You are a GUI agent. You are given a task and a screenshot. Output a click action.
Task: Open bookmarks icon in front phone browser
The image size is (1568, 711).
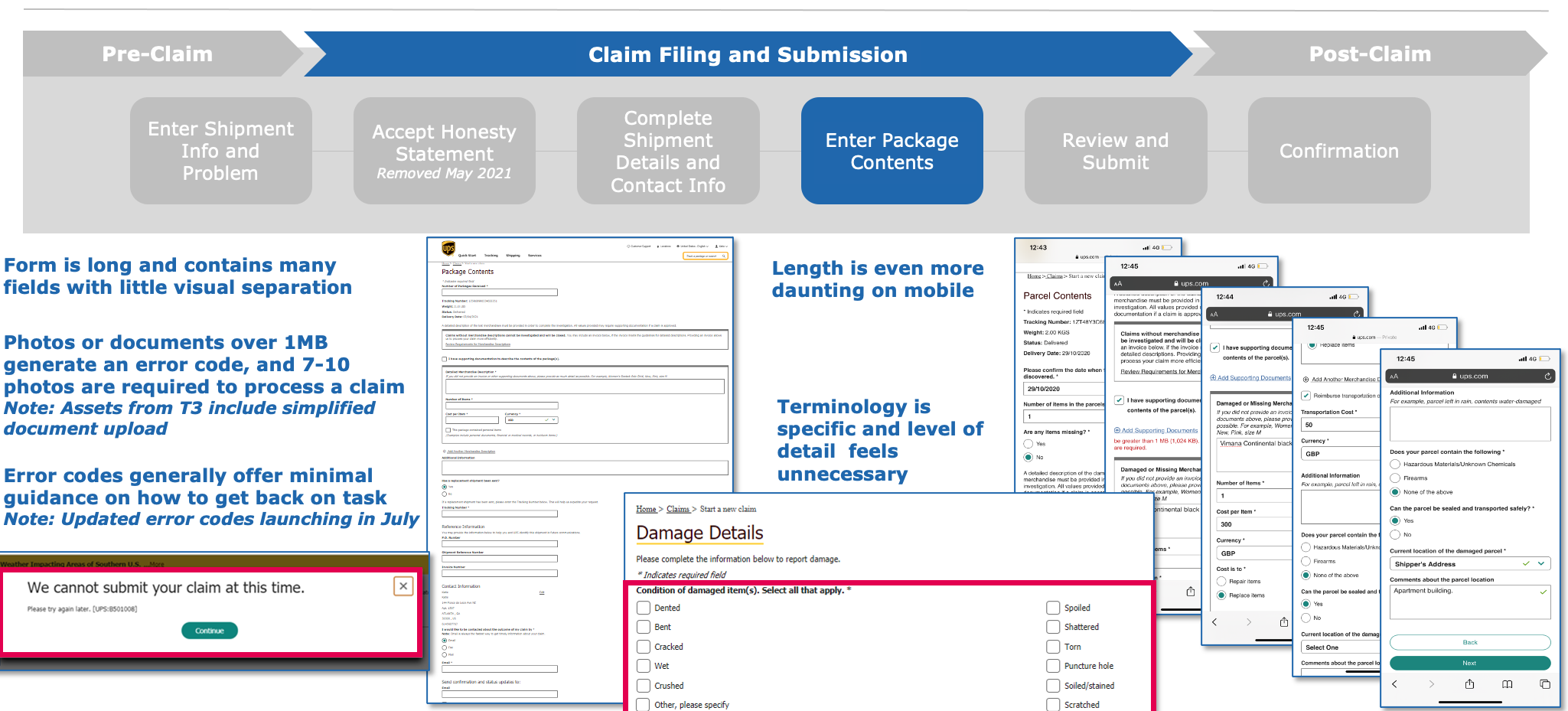point(1507,684)
